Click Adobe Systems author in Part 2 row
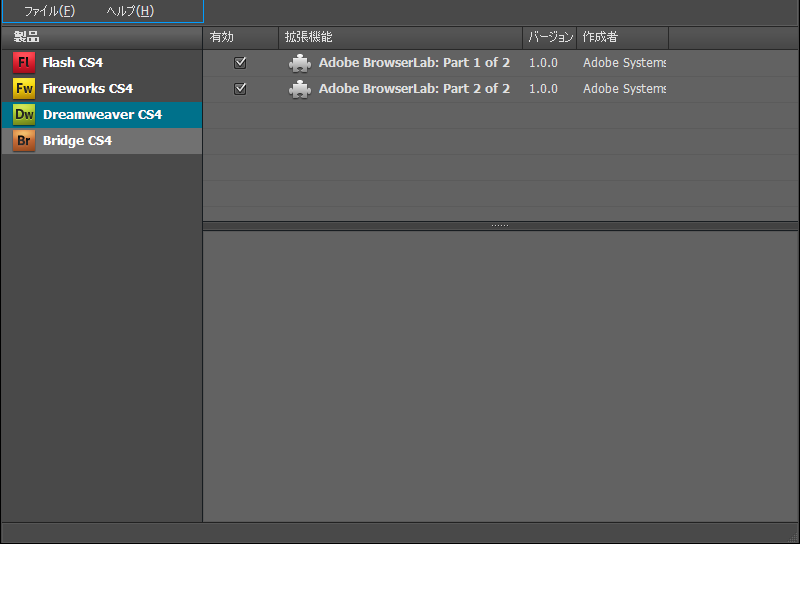 [x=624, y=89]
